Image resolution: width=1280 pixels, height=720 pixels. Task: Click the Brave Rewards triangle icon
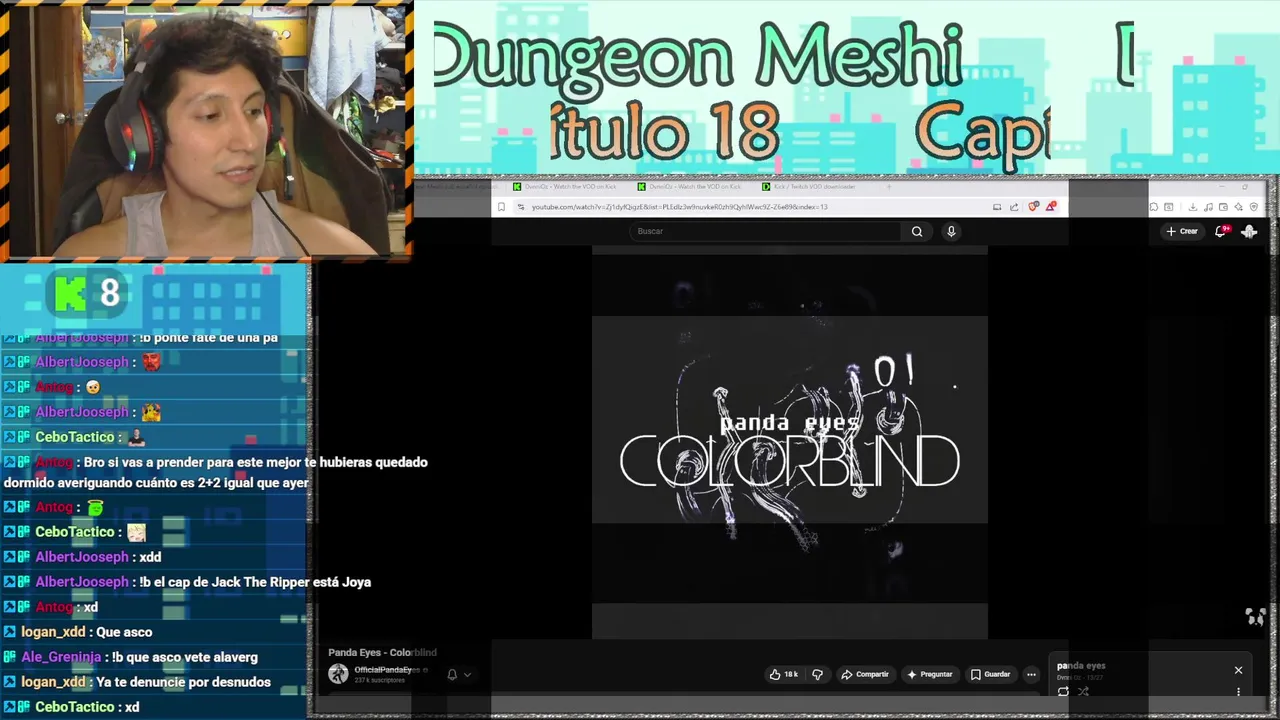(x=1050, y=206)
